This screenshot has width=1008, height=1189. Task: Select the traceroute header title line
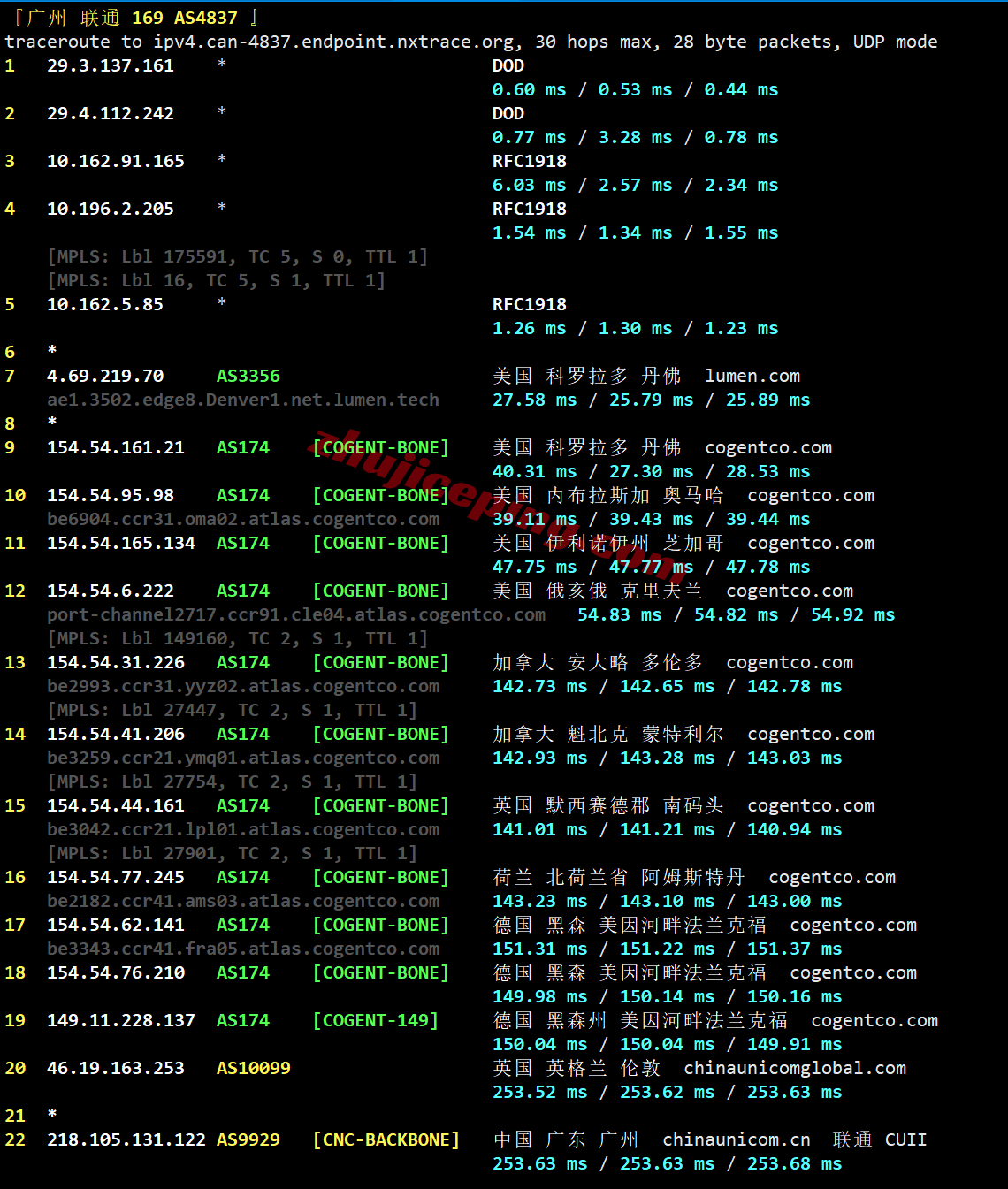(x=136, y=18)
